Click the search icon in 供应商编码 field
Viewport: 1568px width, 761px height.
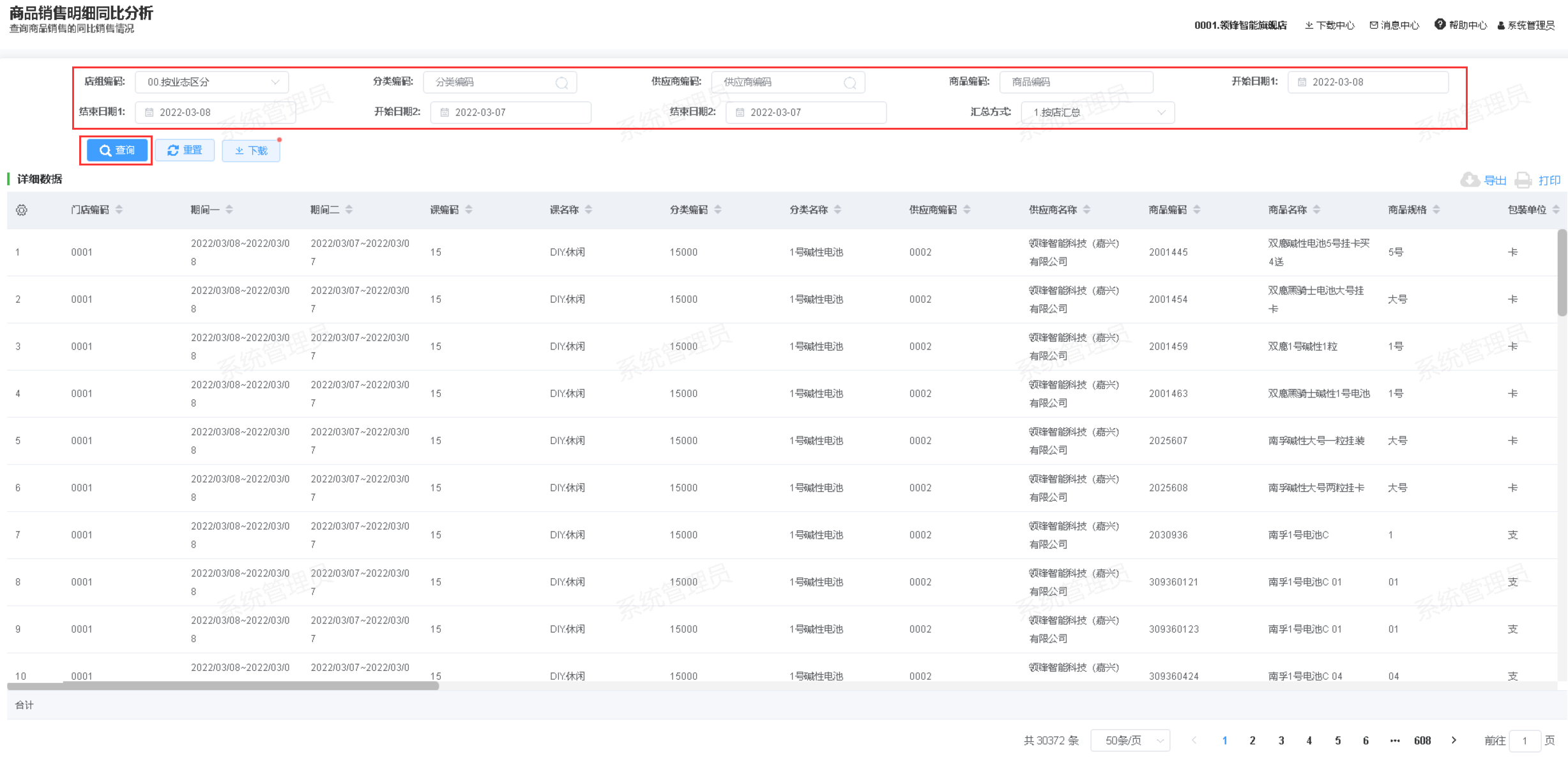click(849, 83)
